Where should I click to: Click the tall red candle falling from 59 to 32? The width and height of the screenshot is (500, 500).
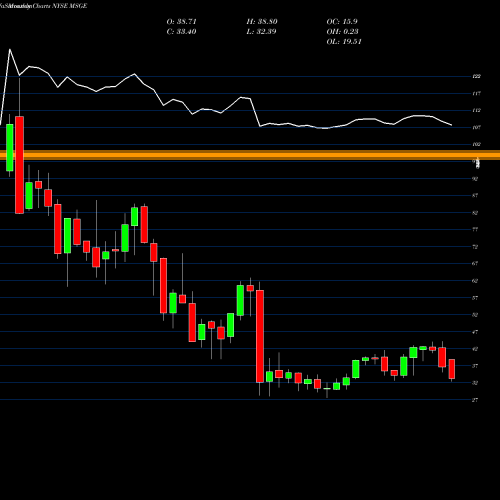tap(260, 336)
